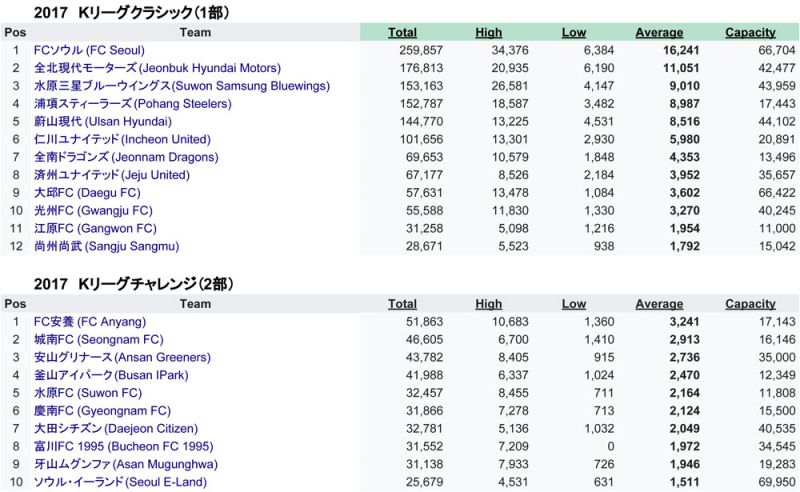Open Incheon United team link
Image resolution: width=800 pixels, height=492 pixels.
tap(122, 139)
